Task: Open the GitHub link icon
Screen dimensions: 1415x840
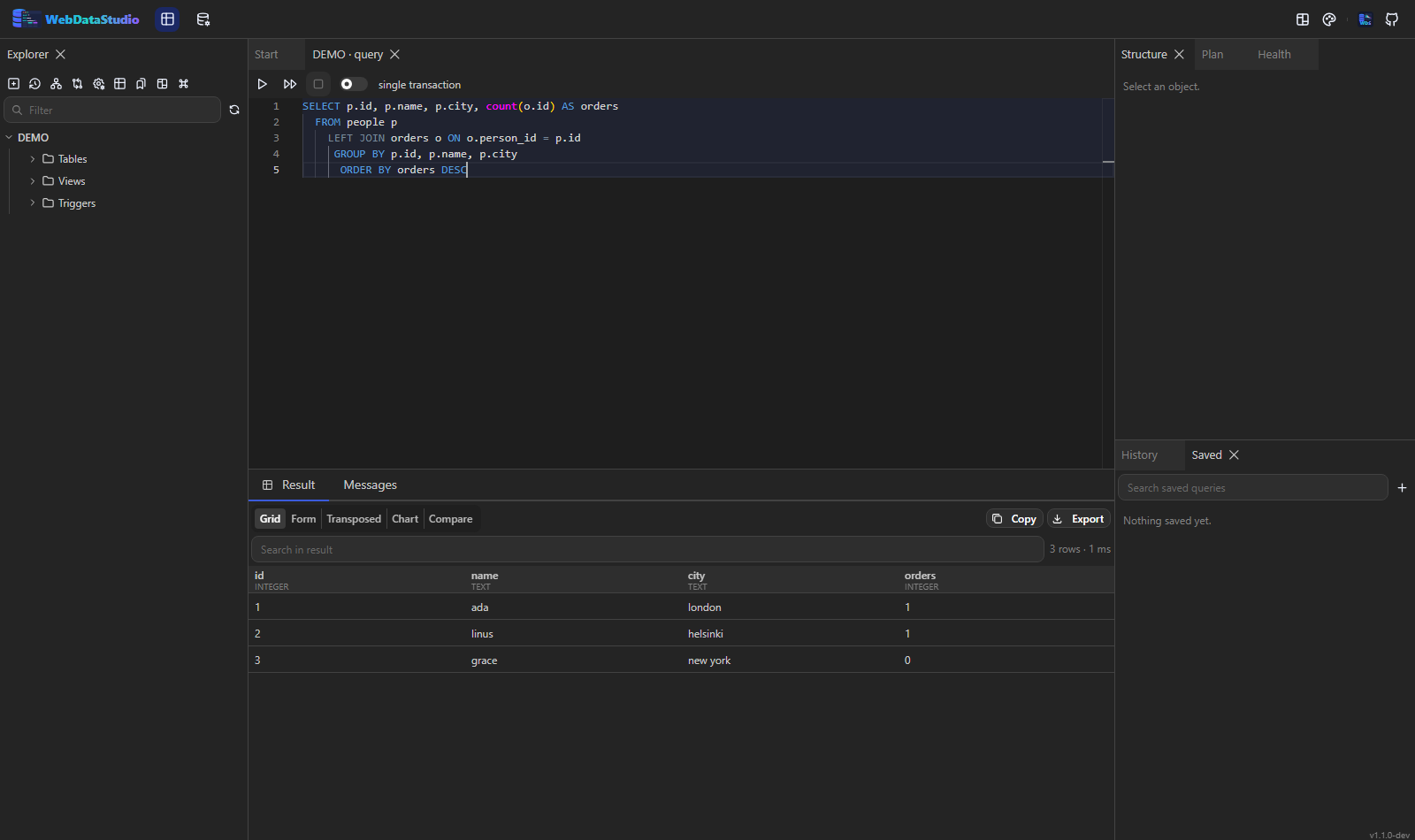Action: tap(1392, 19)
